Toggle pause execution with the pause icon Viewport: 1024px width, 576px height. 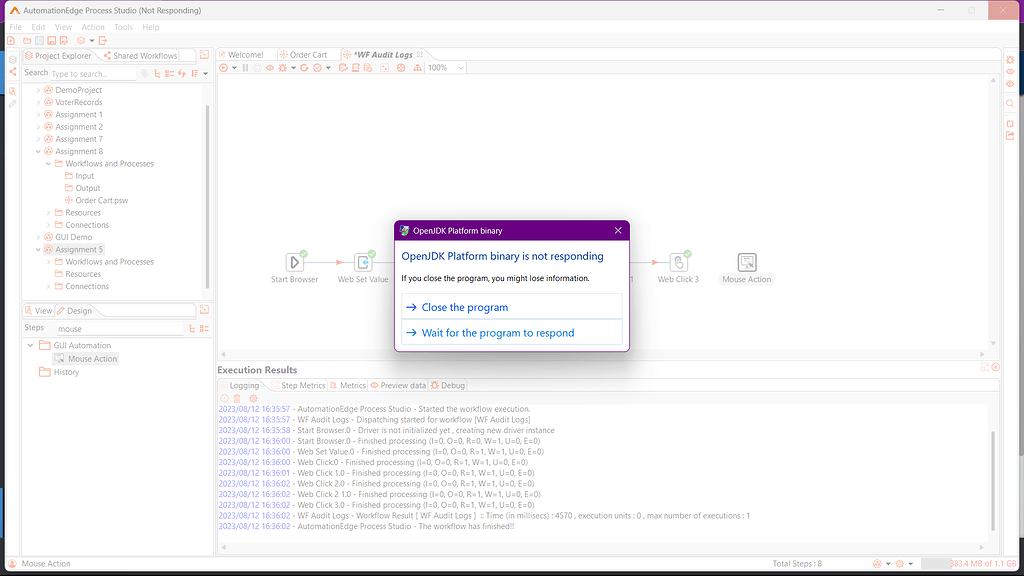(244, 68)
